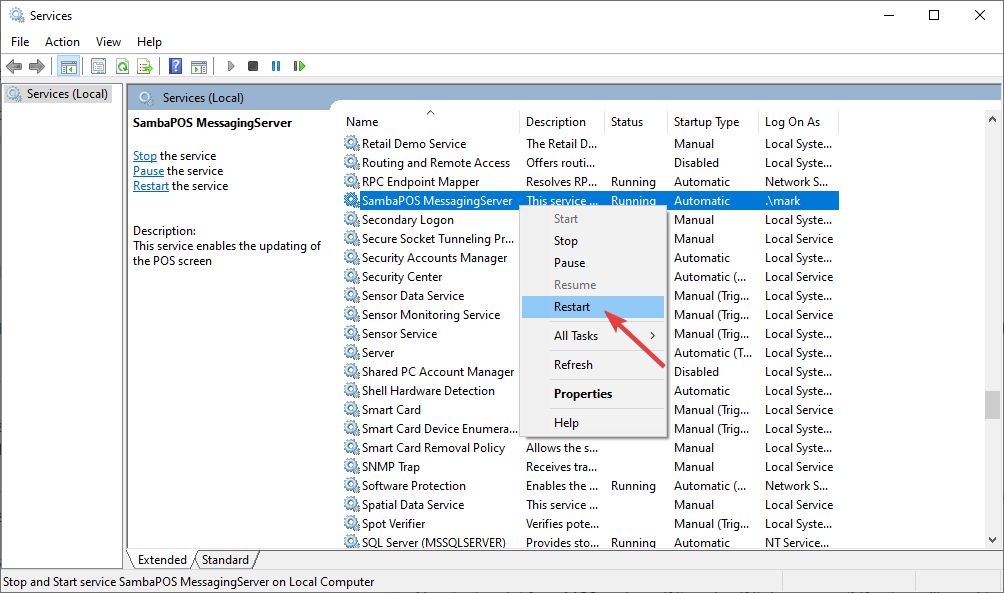This screenshot has height=593, width=1004.
Task: Switch to the Extended tab
Action: point(162,560)
